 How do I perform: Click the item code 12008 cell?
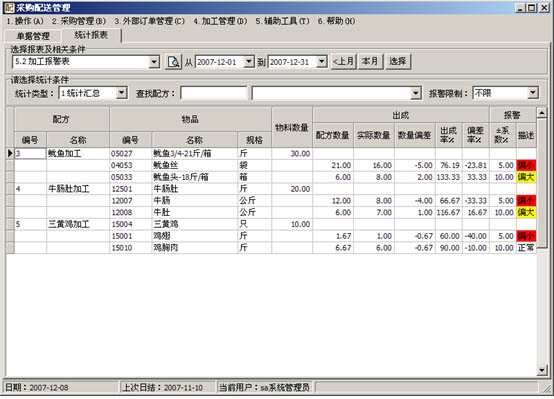tap(130, 212)
